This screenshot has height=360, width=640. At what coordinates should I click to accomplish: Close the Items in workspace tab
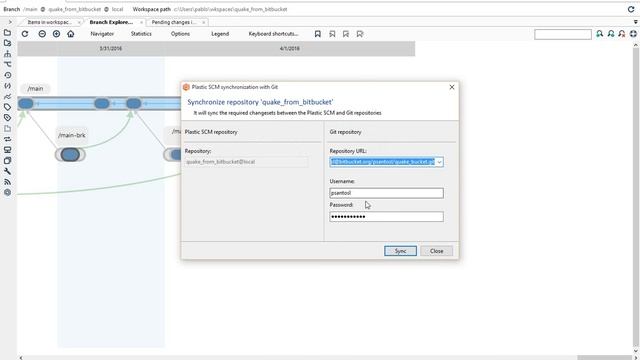pos(79,22)
